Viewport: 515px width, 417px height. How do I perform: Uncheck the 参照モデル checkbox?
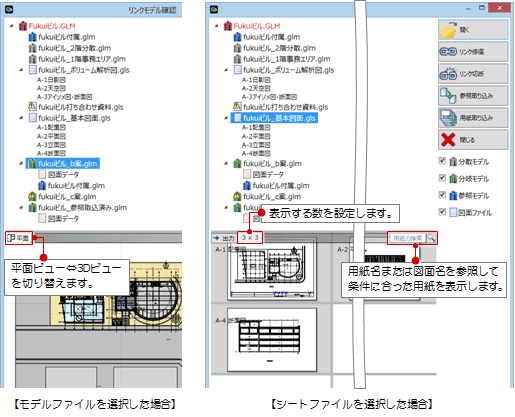point(442,195)
